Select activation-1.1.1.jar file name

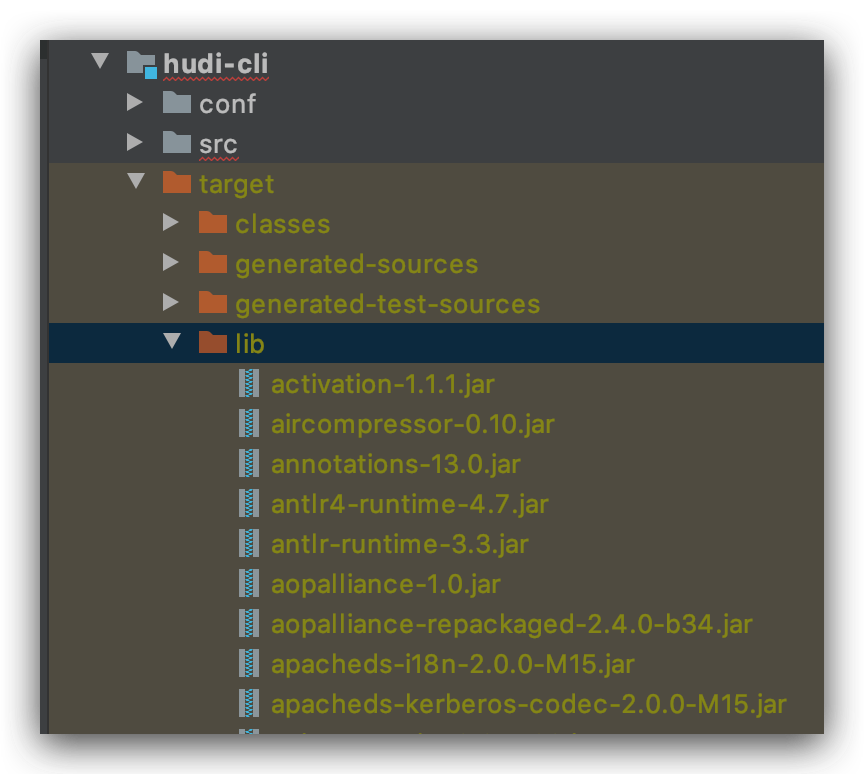point(383,385)
